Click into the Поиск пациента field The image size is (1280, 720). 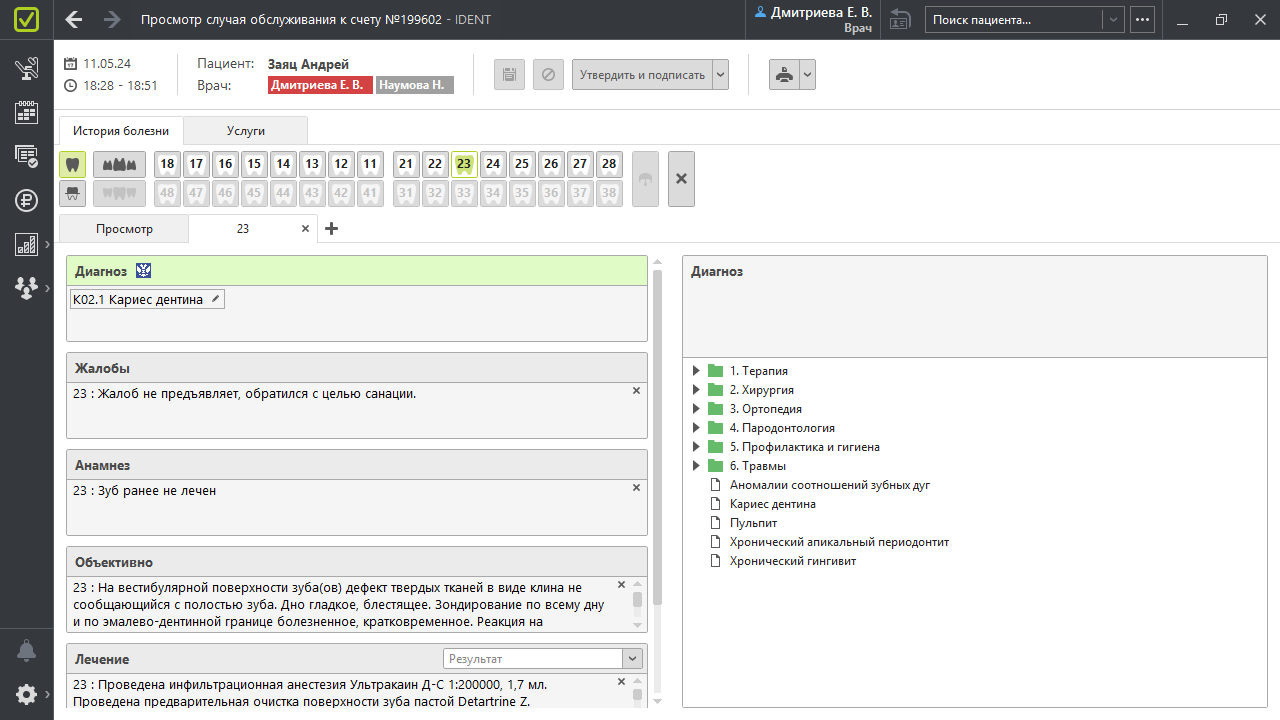click(x=1014, y=19)
